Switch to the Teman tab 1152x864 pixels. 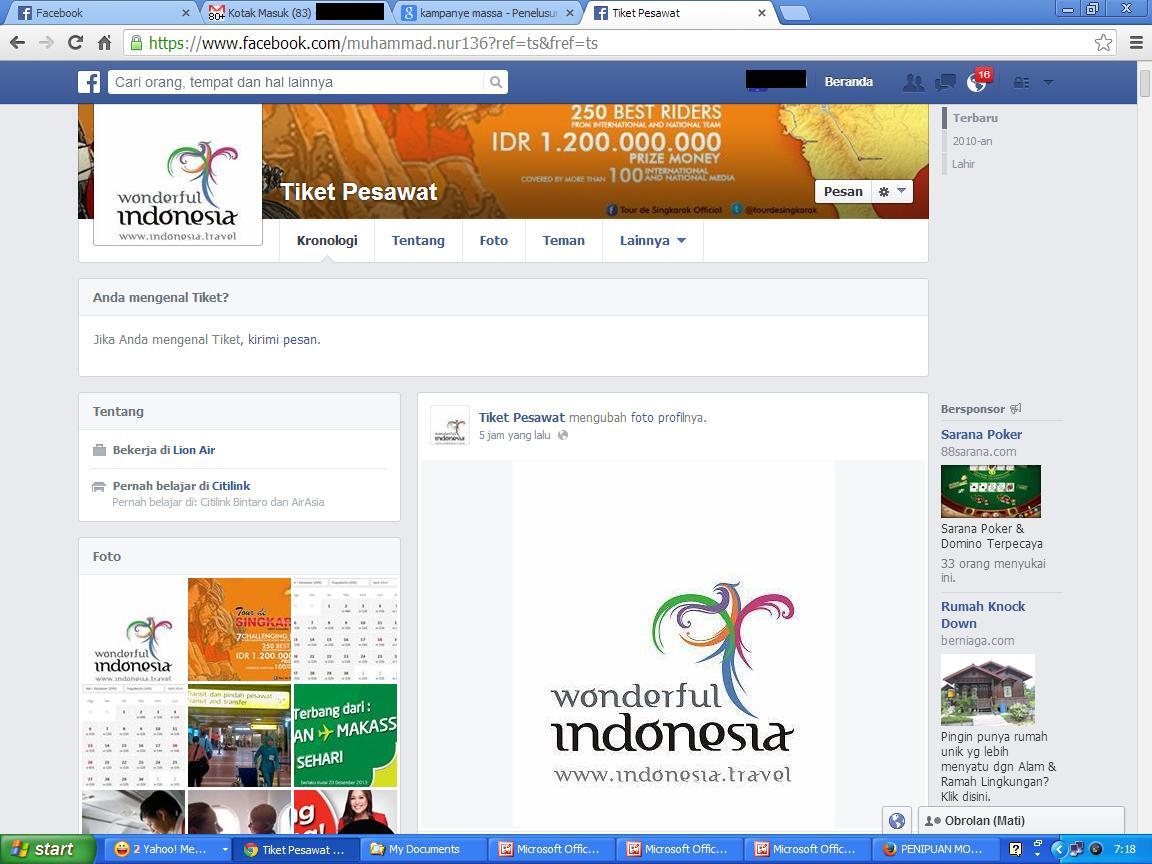pyautogui.click(x=564, y=240)
